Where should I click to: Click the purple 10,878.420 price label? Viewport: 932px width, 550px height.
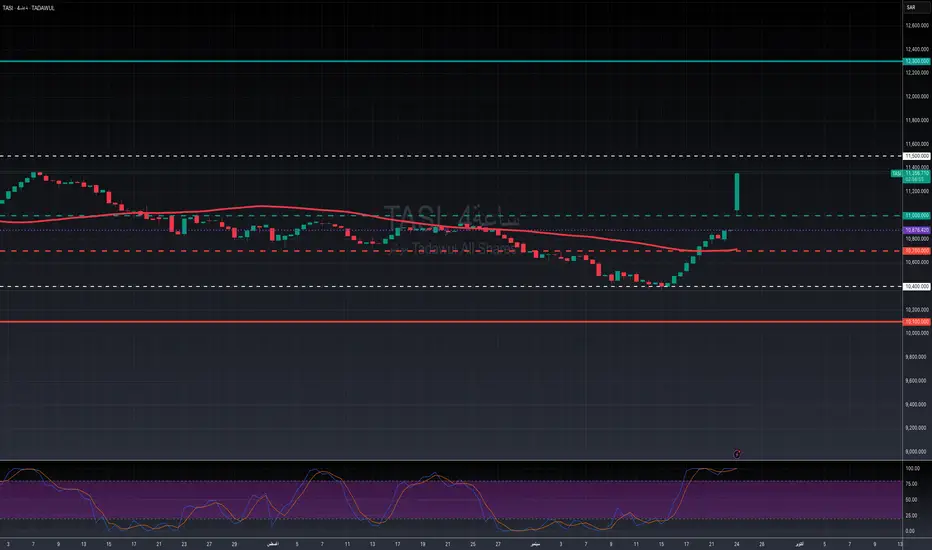click(916, 230)
